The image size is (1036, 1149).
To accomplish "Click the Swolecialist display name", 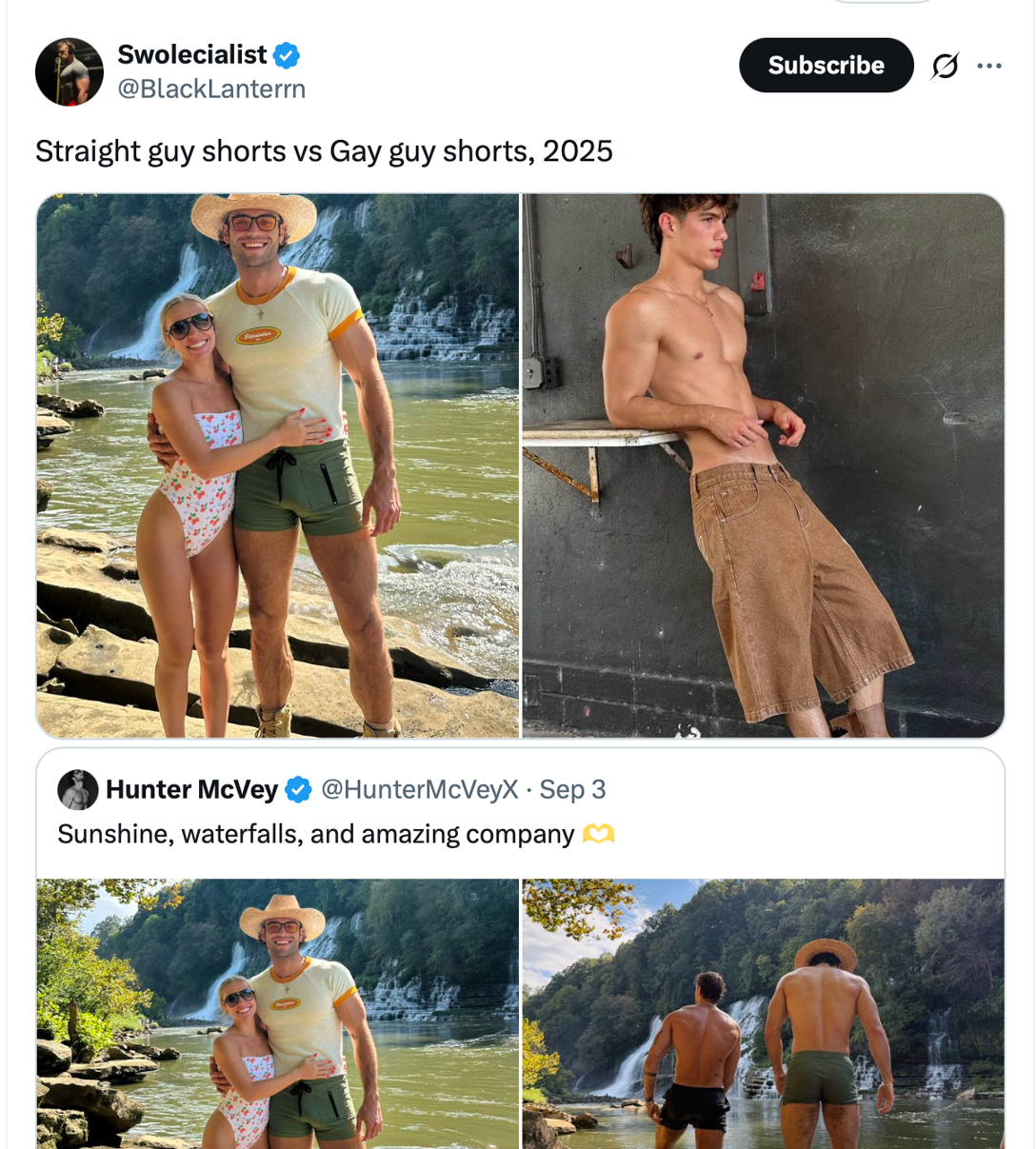I will pyautogui.click(x=191, y=55).
